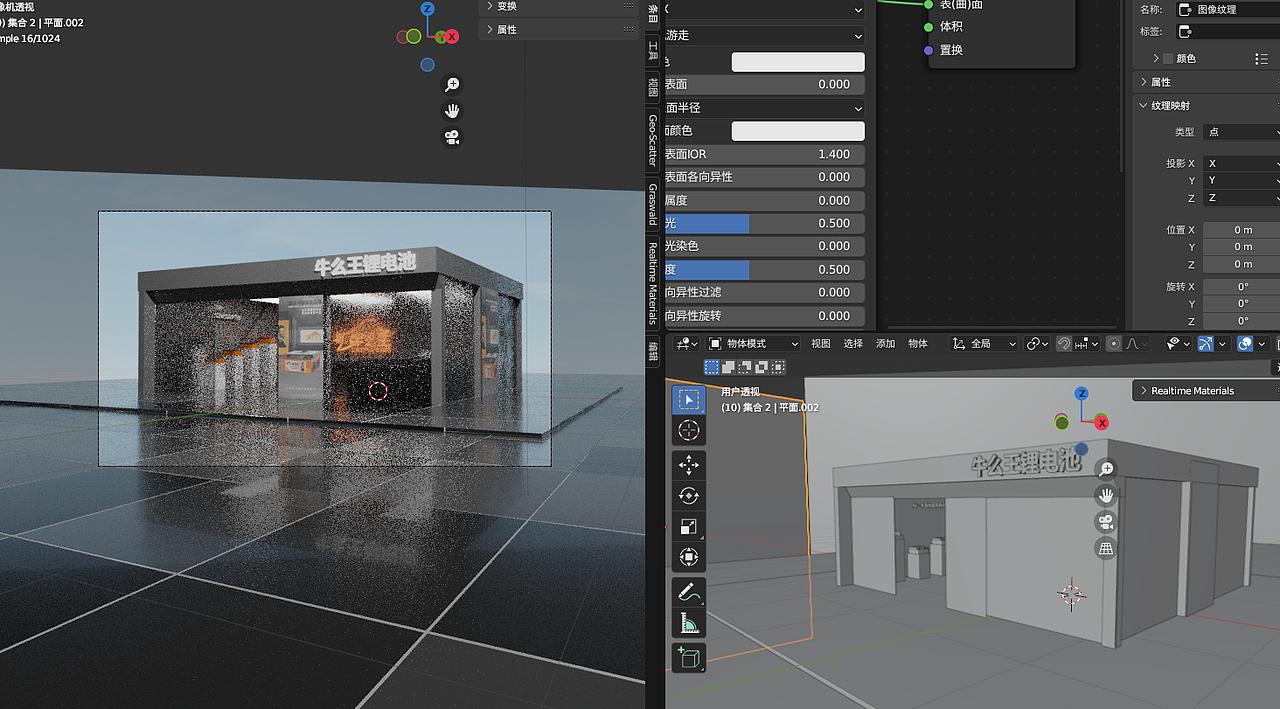Expand the 颜色 sub-panel
This screenshot has height=709, width=1280.
pyautogui.click(x=1157, y=59)
